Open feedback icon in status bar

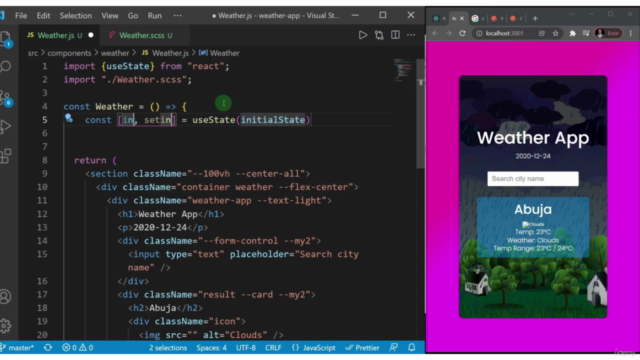(x=393, y=348)
